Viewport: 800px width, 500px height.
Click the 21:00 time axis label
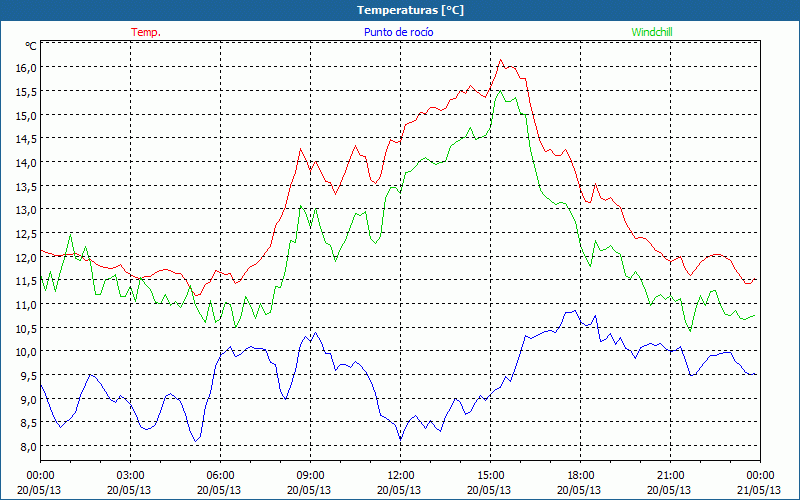pyautogui.click(x=670, y=475)
